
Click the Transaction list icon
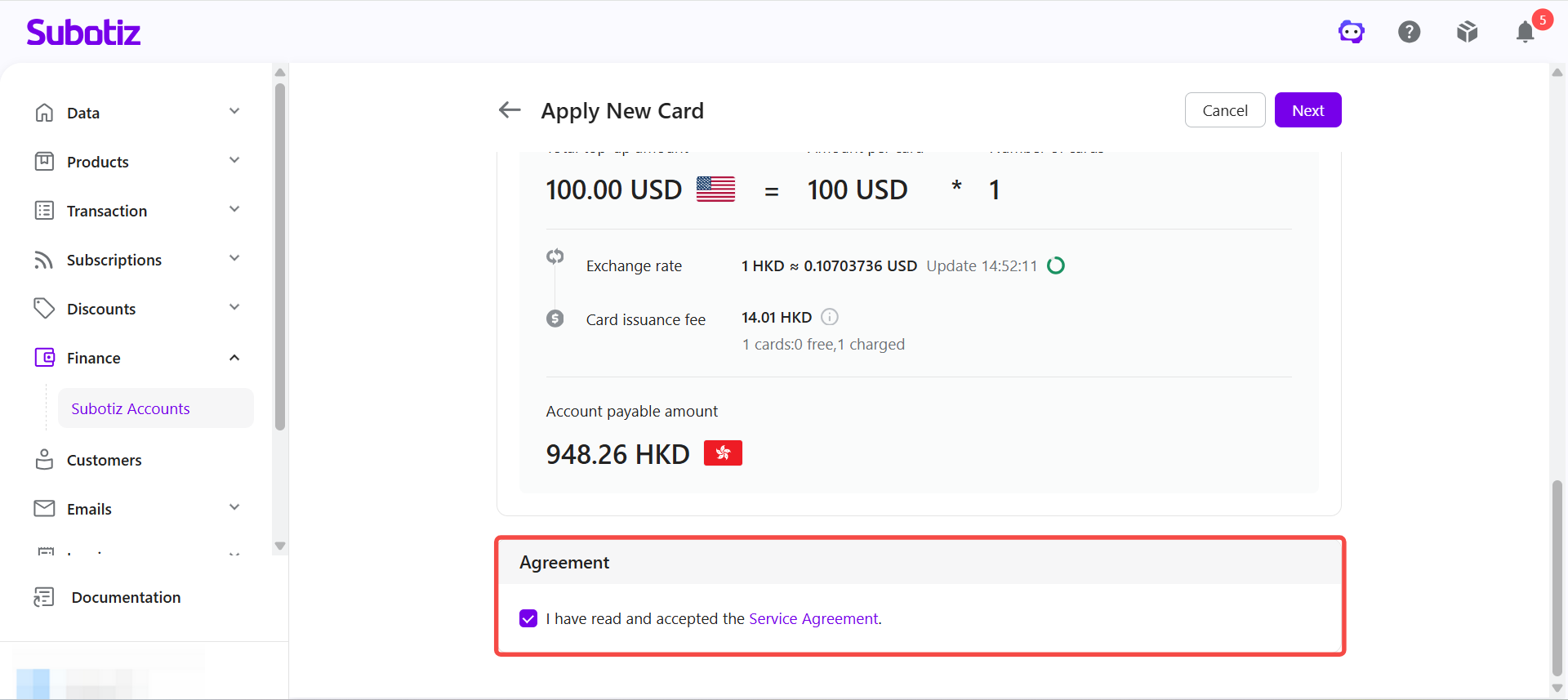(x=44, y=210)
